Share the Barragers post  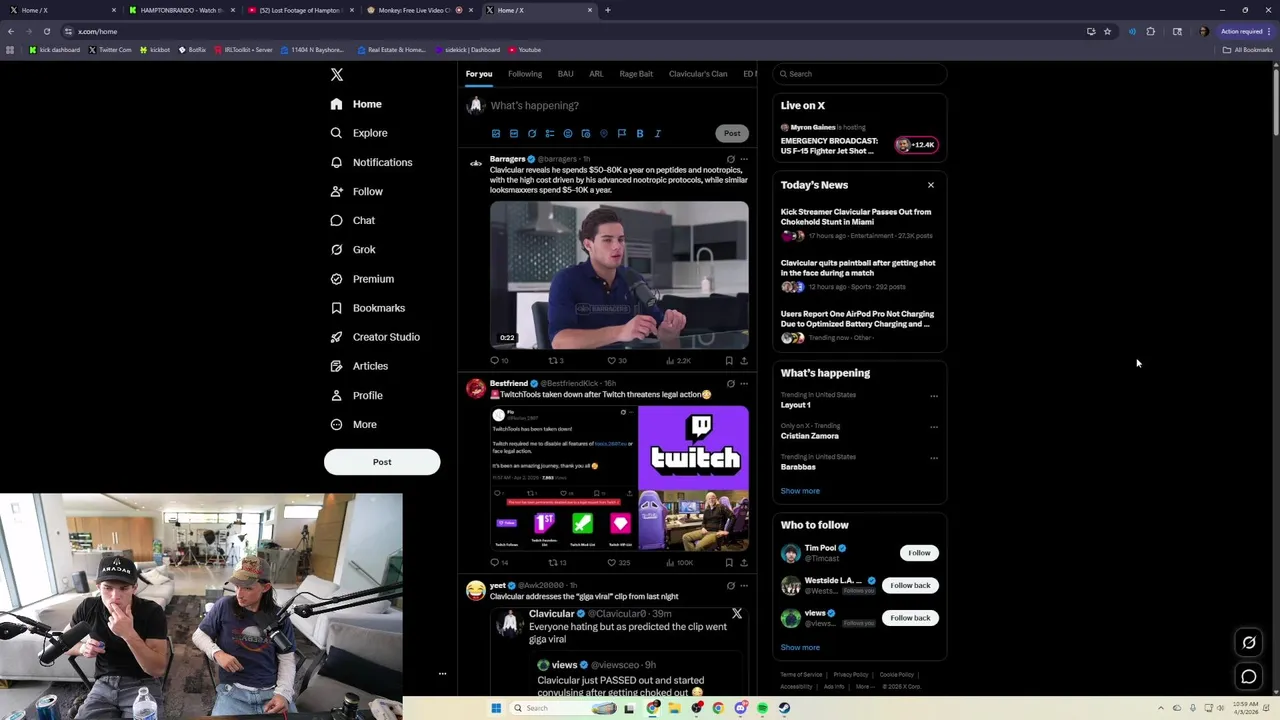click(x=744, y=361)
